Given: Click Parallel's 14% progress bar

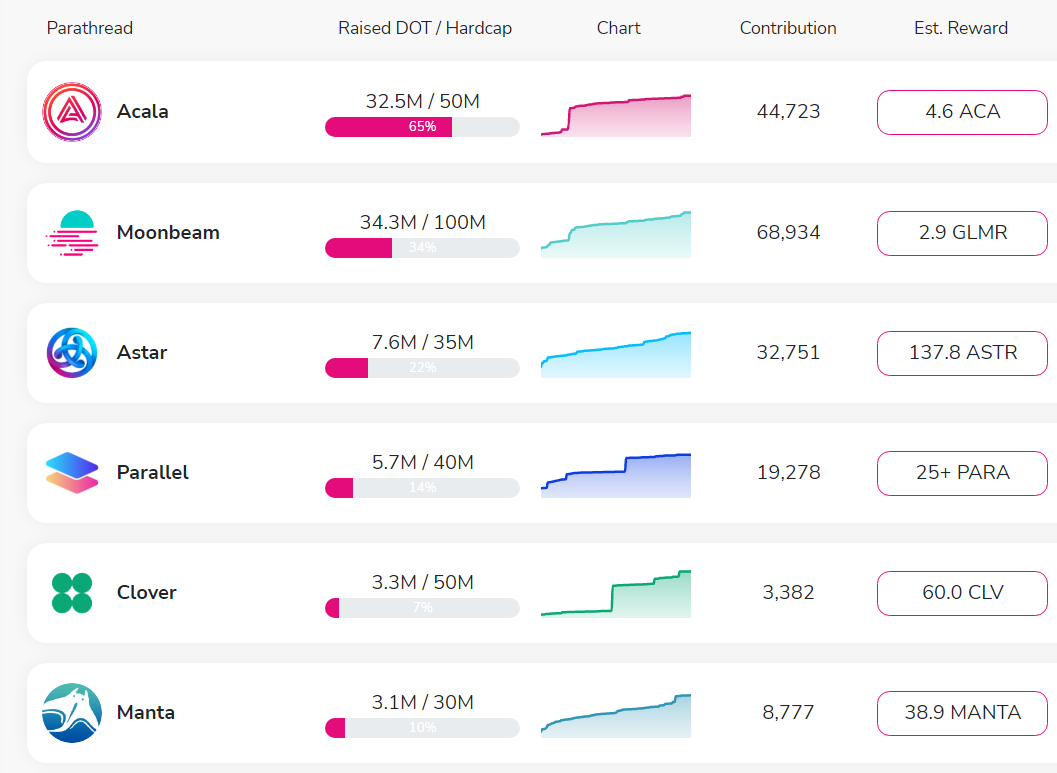Looking at the screenshot, I should point(422,488).
